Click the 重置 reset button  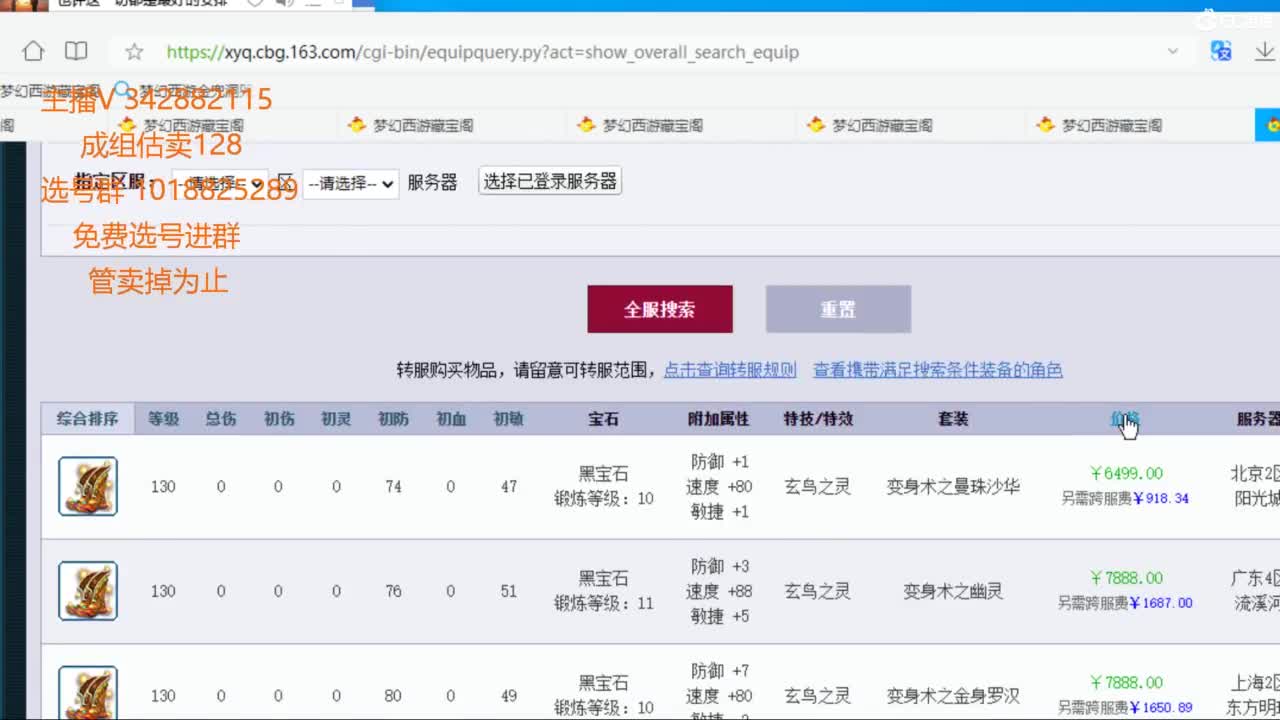[x=838, y=309]
